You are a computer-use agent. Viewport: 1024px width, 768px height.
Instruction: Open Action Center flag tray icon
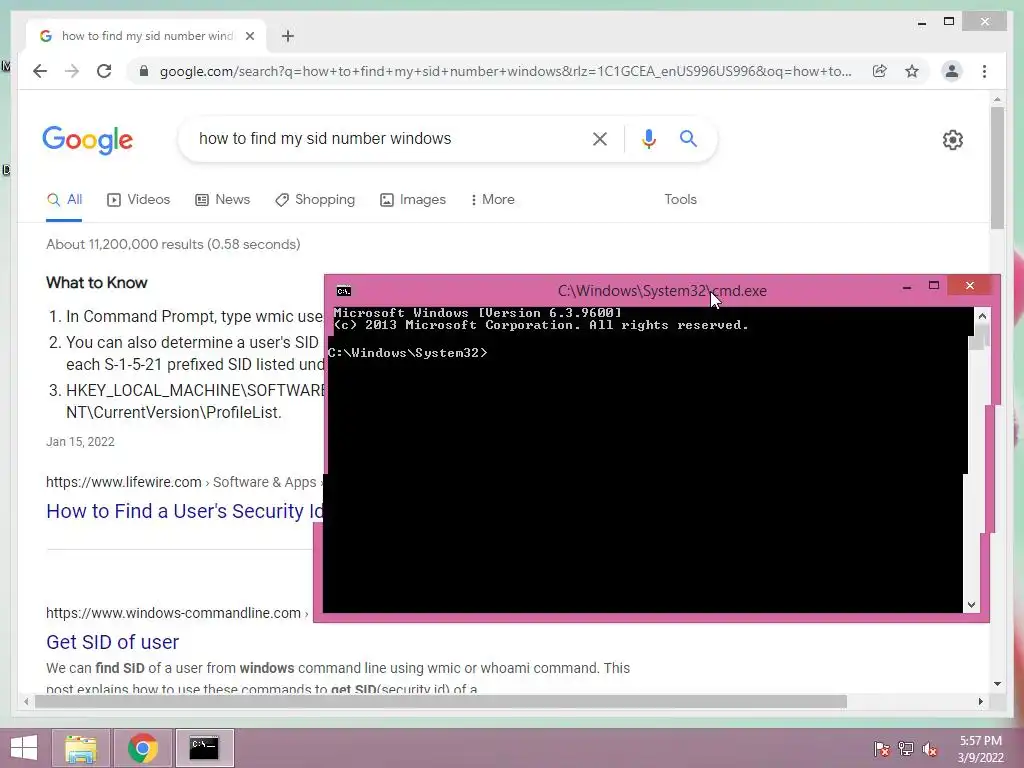881,749
